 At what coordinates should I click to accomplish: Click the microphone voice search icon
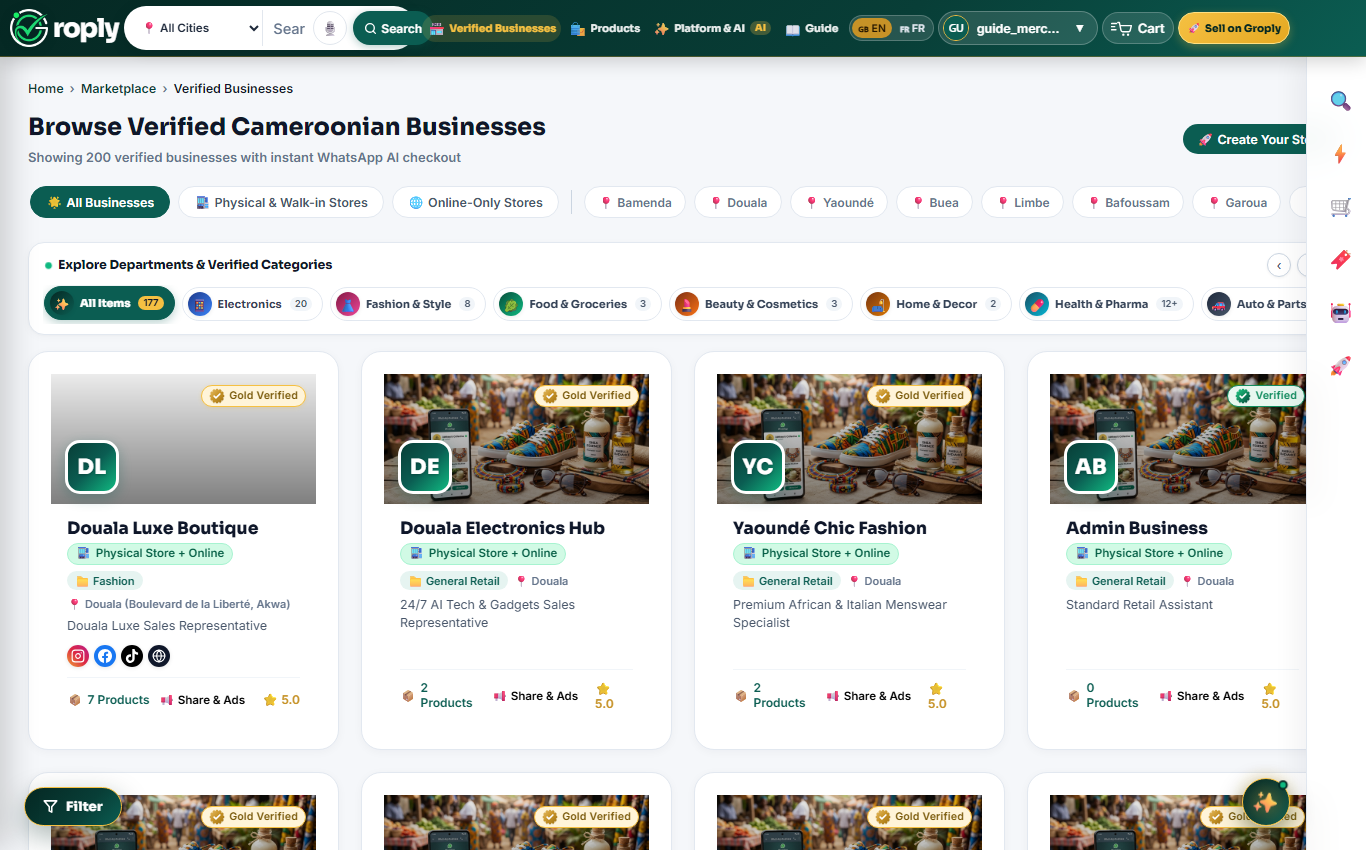click(x=329, y=28)
